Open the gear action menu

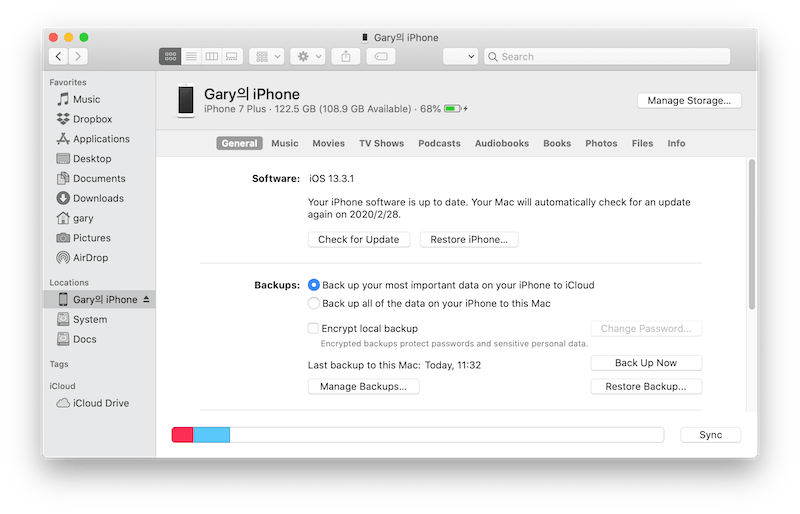tap(308, 56)
